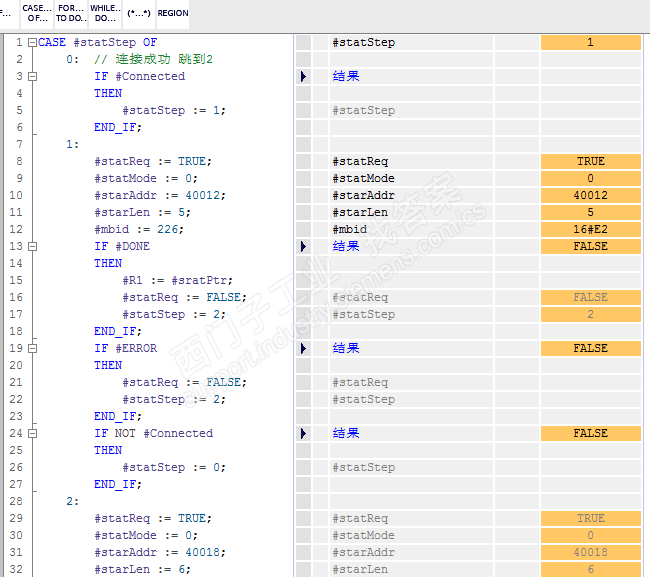Click the case label '2:' on line 28
The width and height of the screenshot is (650, 577).
[73, 502]
